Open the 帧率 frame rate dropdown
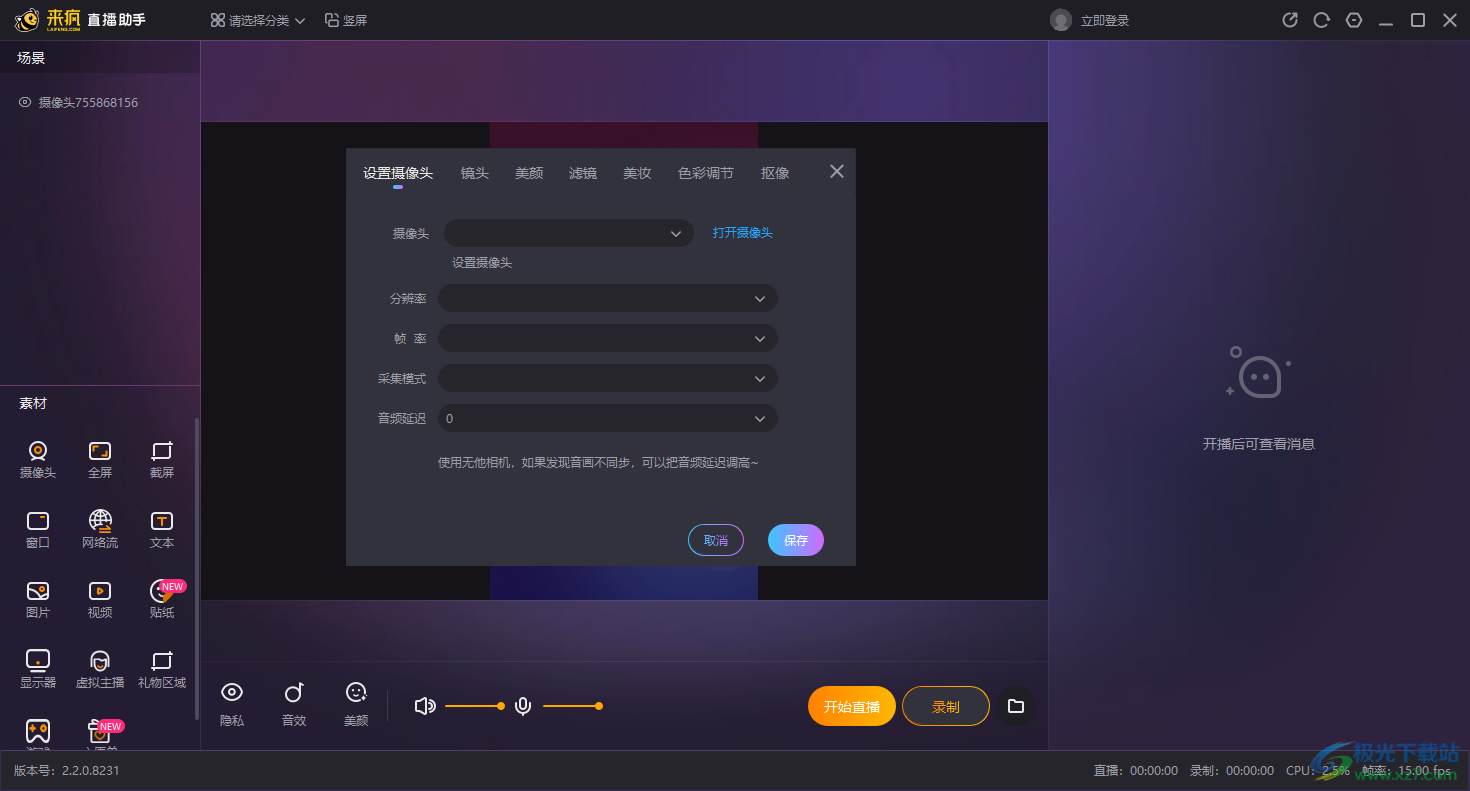This screenshot has width=1470, height=791. [x=608, y=338]
